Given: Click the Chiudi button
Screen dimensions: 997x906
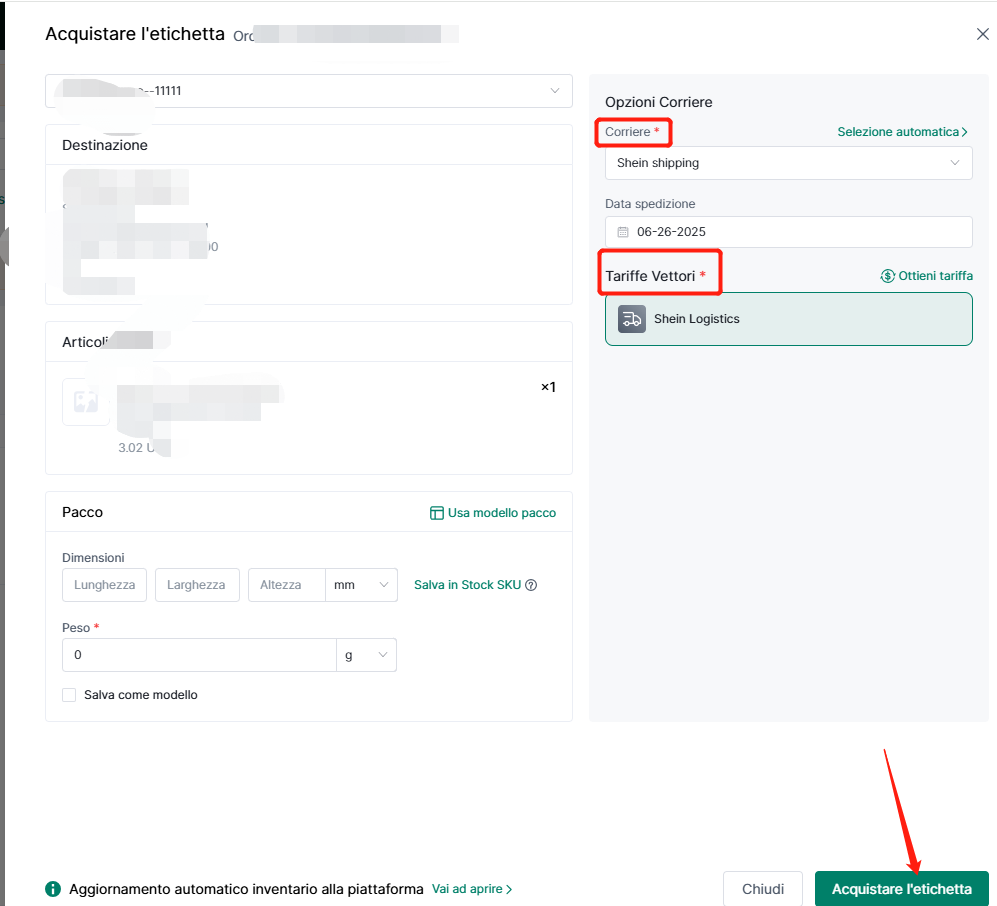Looking at the screenshot, I should click(762, 889).
